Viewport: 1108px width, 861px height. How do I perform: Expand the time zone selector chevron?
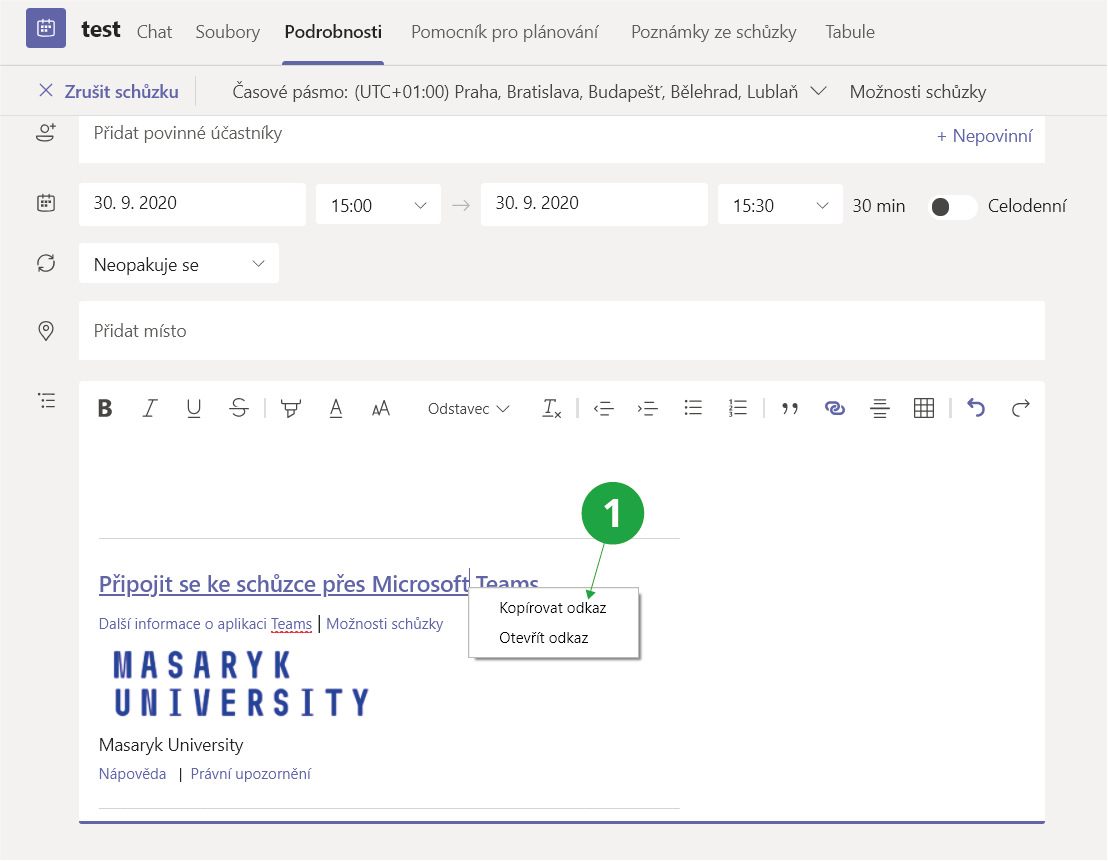(x=818, y=91)
